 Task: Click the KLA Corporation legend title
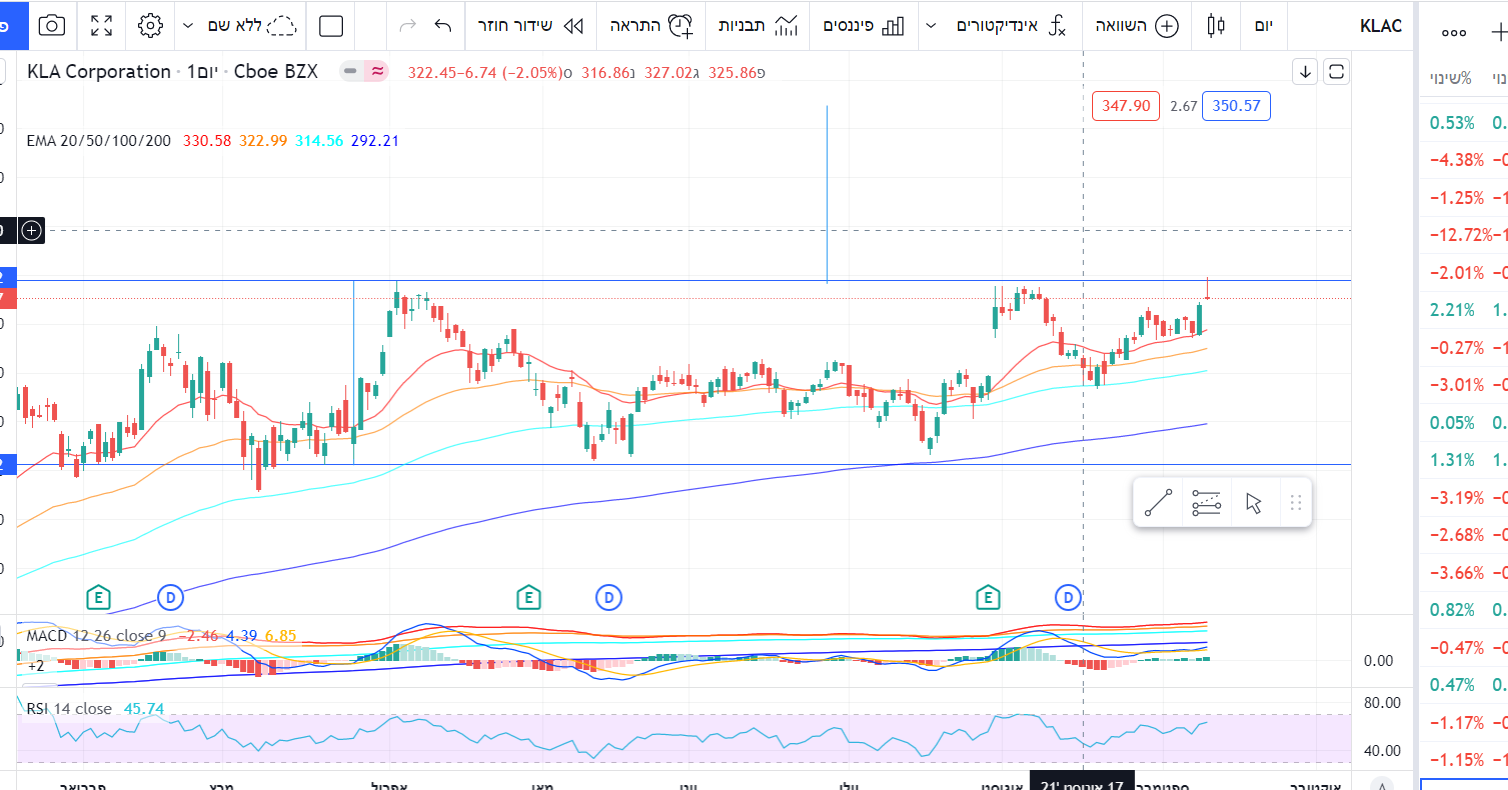(99, 71)
